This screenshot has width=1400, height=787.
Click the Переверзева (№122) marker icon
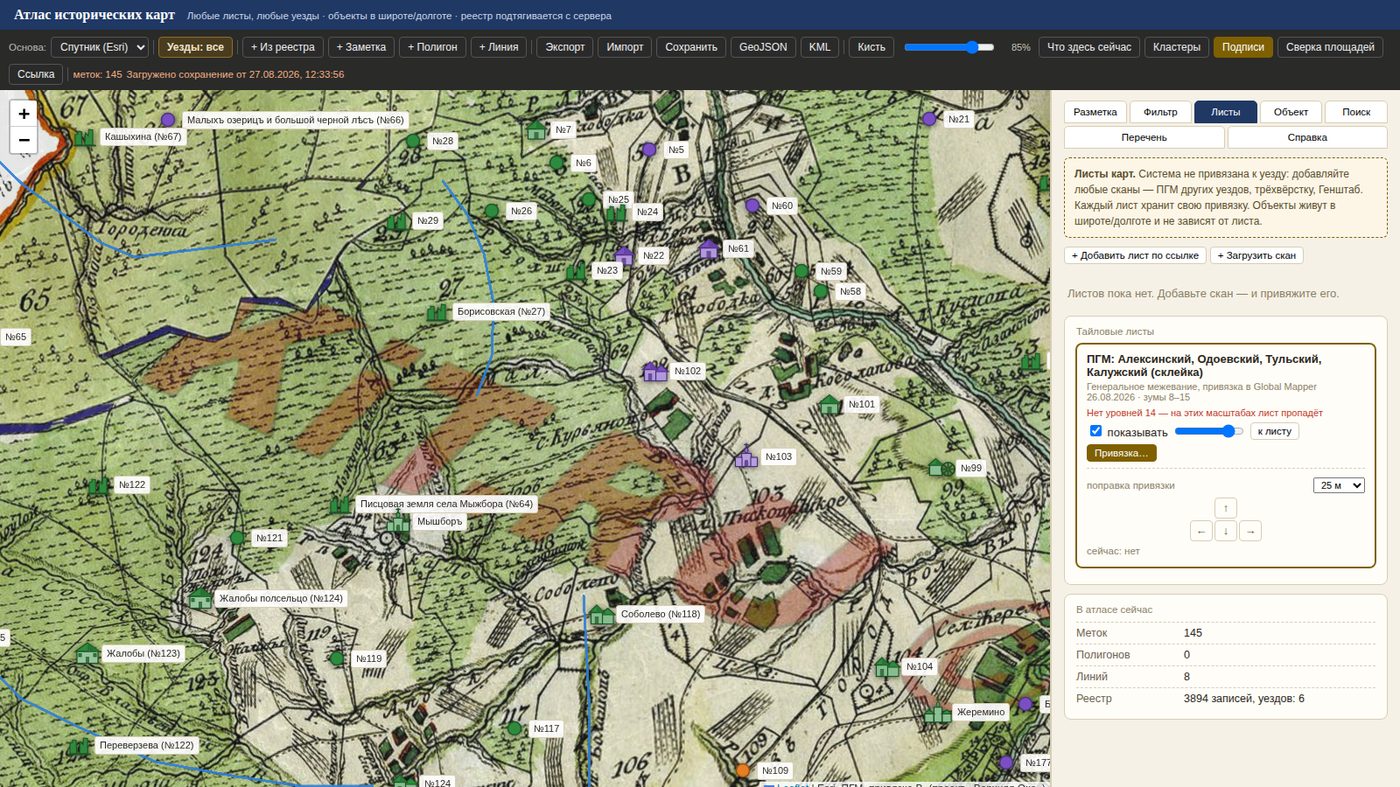tap(79, 745)
